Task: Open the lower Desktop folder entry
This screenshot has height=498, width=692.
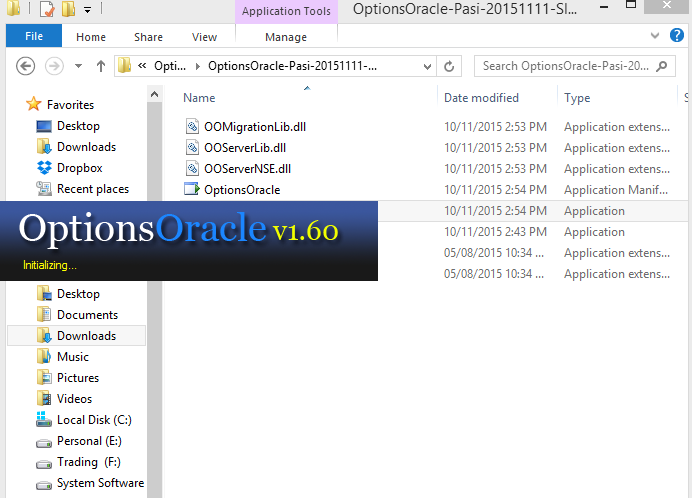Action: [x=78, y=294]
